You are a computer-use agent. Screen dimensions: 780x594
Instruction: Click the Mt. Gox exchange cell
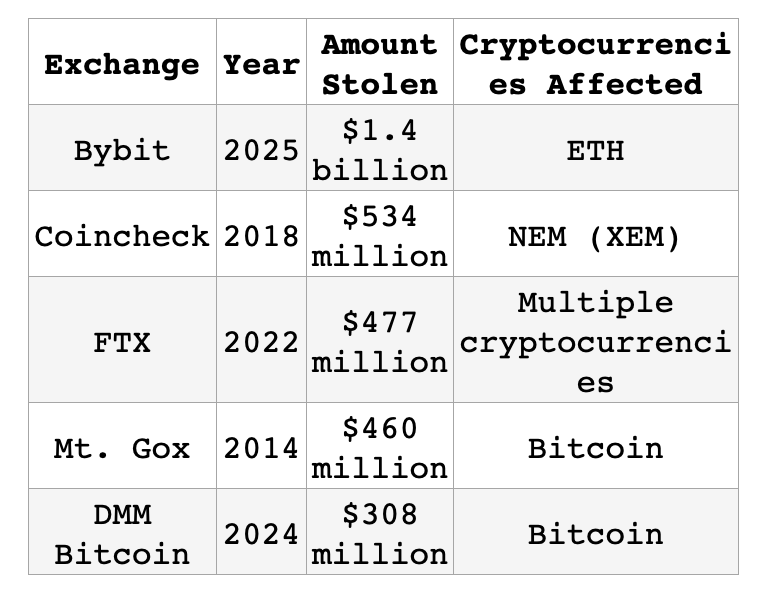(x=122, y=447)
